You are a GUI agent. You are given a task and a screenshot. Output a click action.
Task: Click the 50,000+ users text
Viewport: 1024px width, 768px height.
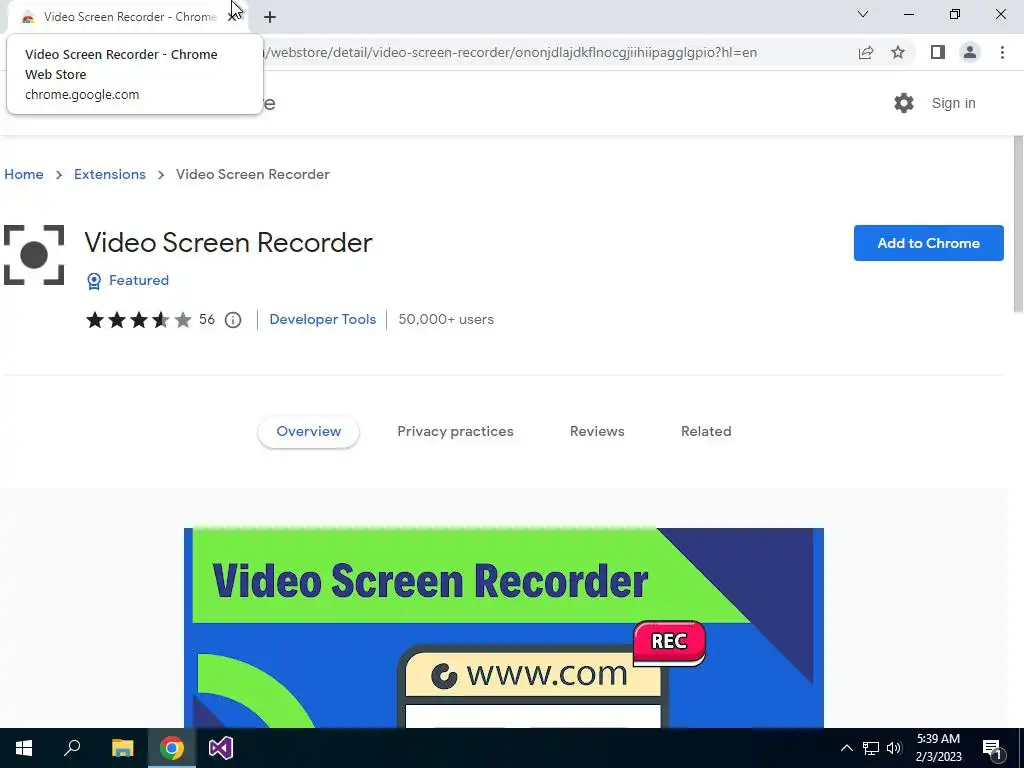446,319
